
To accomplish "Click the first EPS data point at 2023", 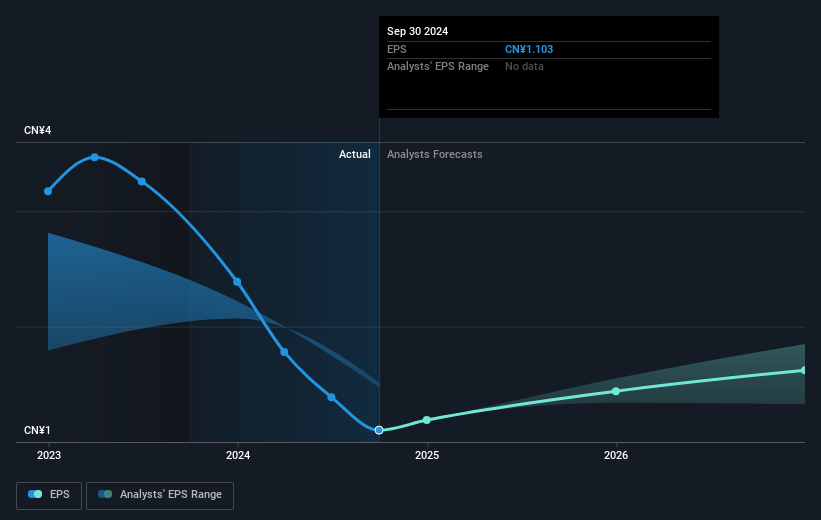I will pos(48,191).
